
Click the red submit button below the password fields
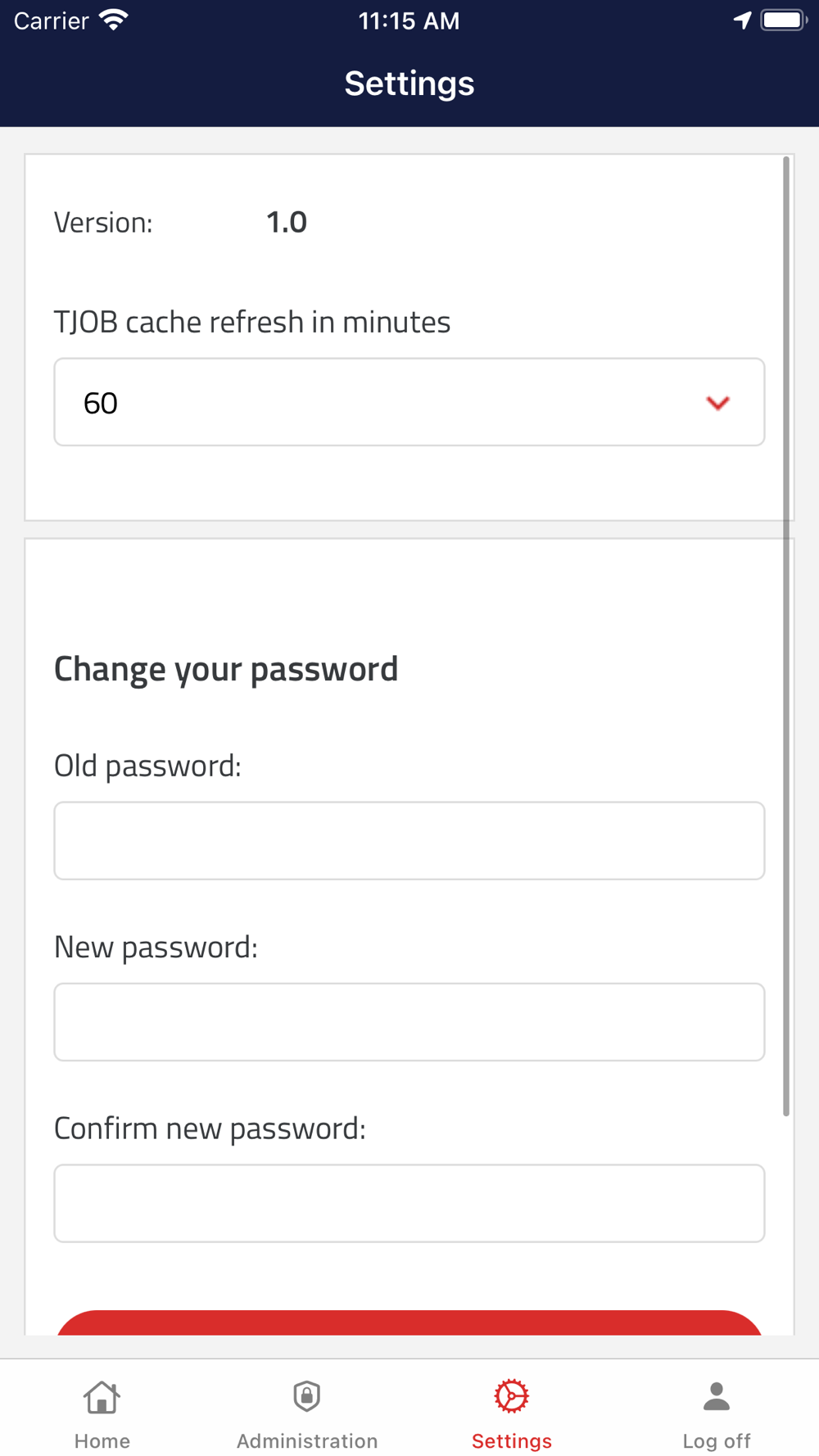point(409,1323)
